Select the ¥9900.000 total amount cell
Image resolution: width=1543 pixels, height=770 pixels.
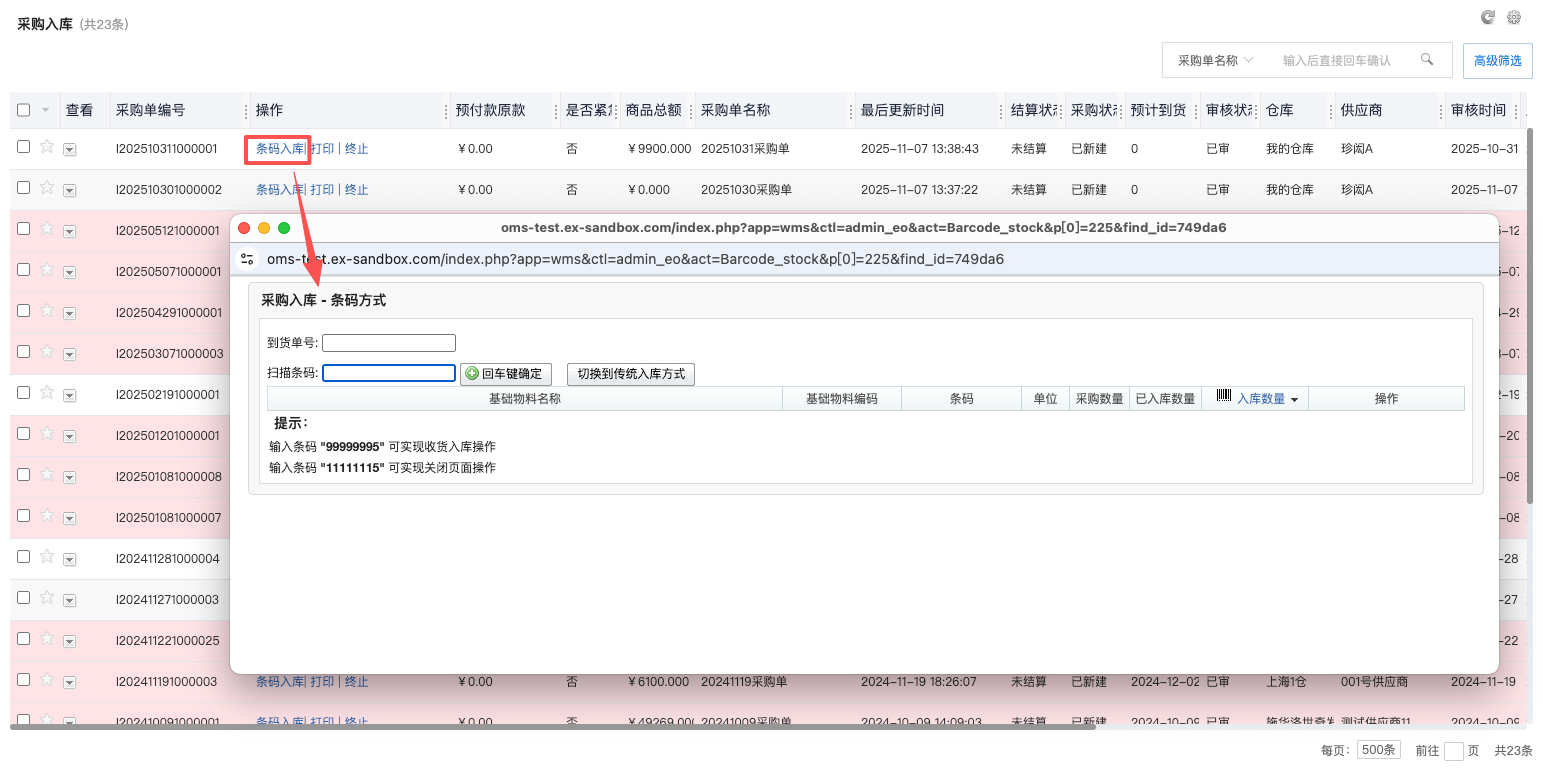point(658,149)
